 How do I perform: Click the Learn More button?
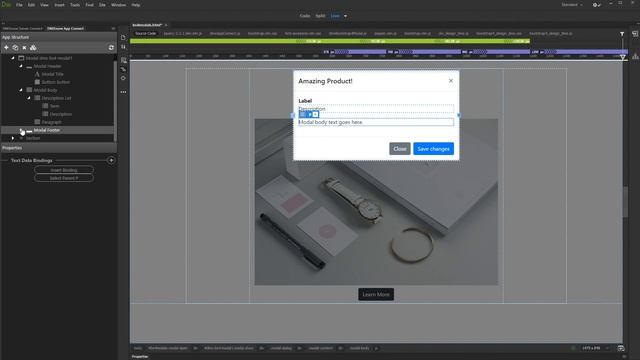(376, 294)
